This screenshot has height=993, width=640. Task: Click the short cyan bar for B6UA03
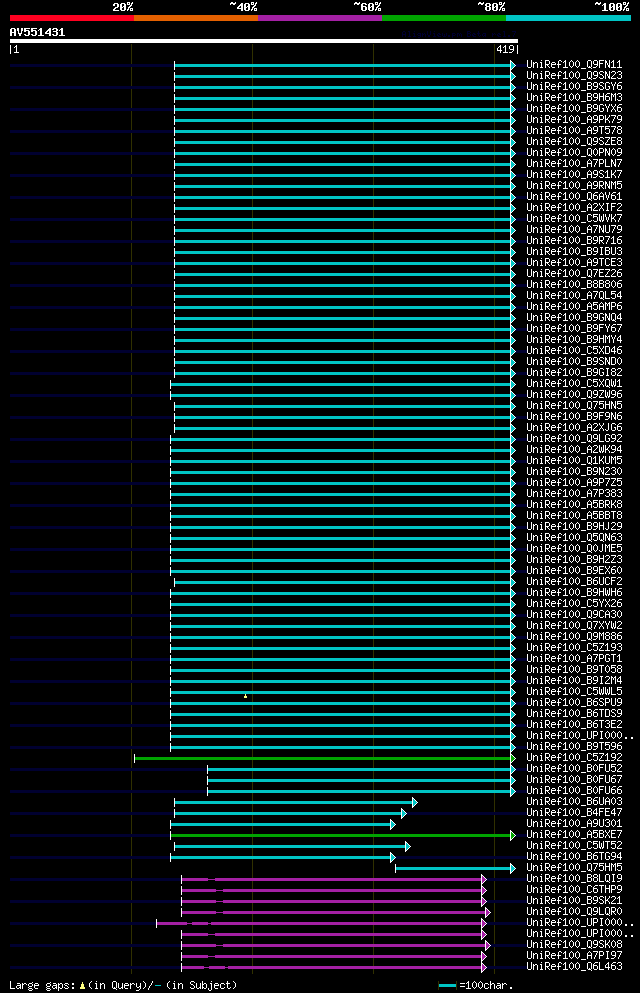[296, 802]
